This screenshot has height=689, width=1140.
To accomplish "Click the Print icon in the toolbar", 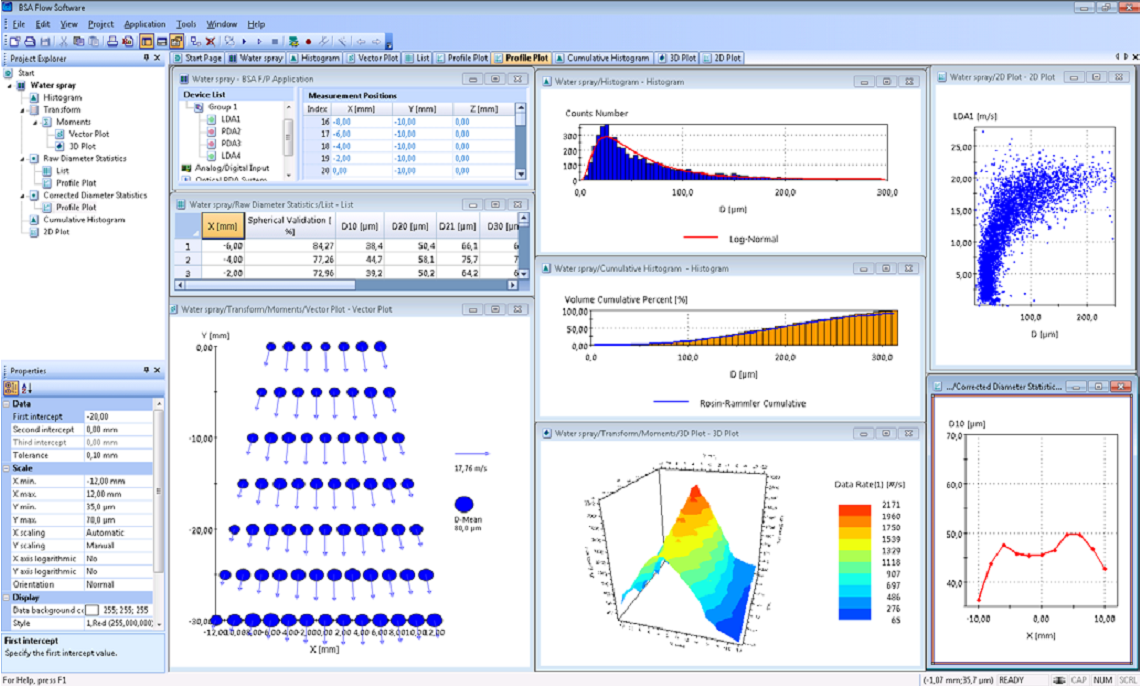I will coord(112,42).
